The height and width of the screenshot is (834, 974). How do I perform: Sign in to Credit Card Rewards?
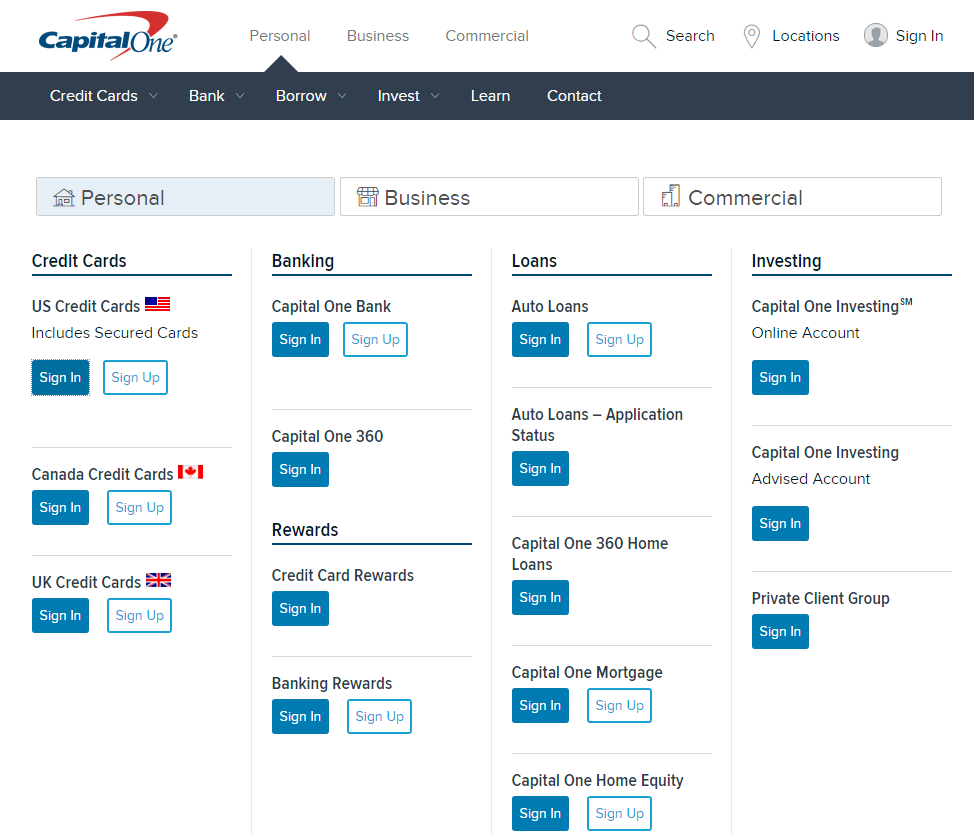(x=300, y=609)
